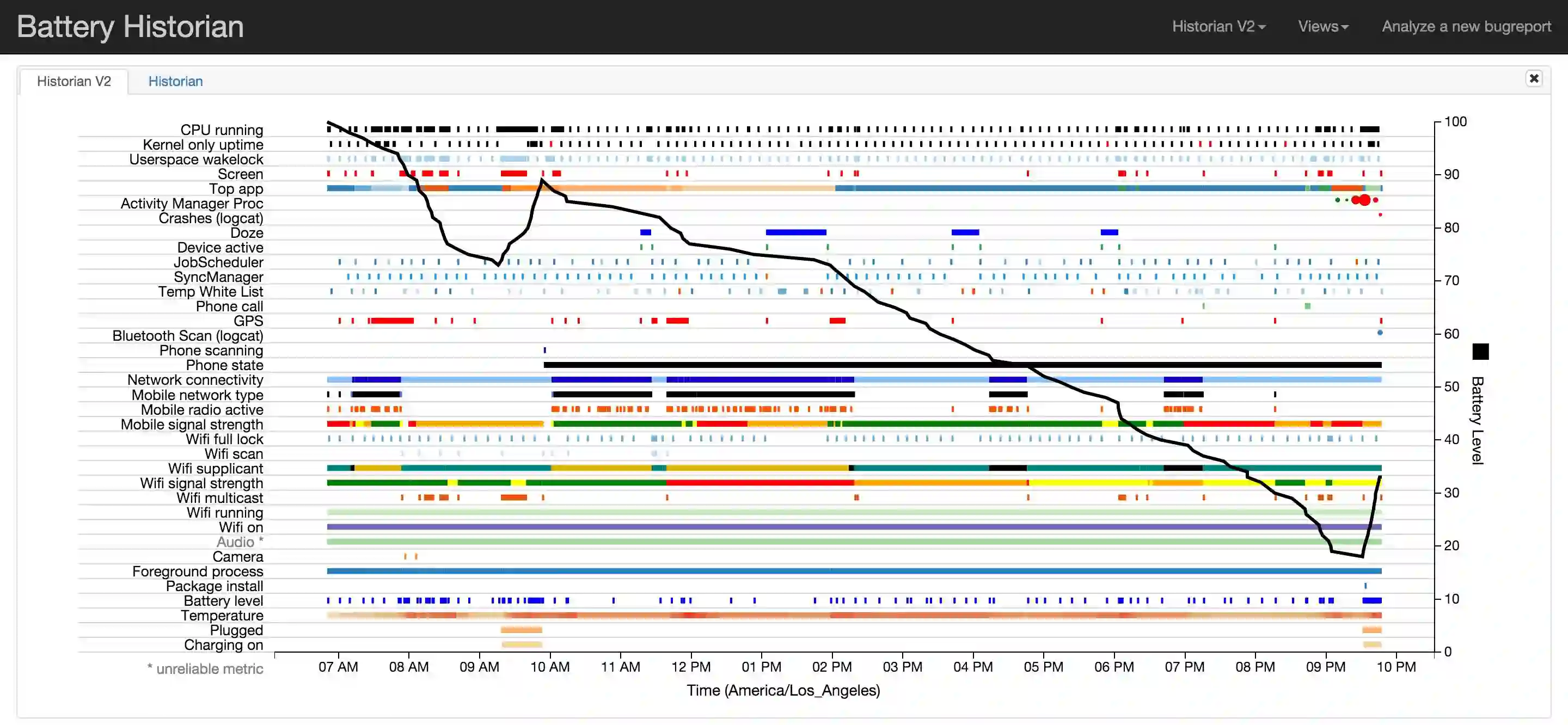Click the first Charging on bar
Viewport: 1568px width, 725px height.
(521, 644)
